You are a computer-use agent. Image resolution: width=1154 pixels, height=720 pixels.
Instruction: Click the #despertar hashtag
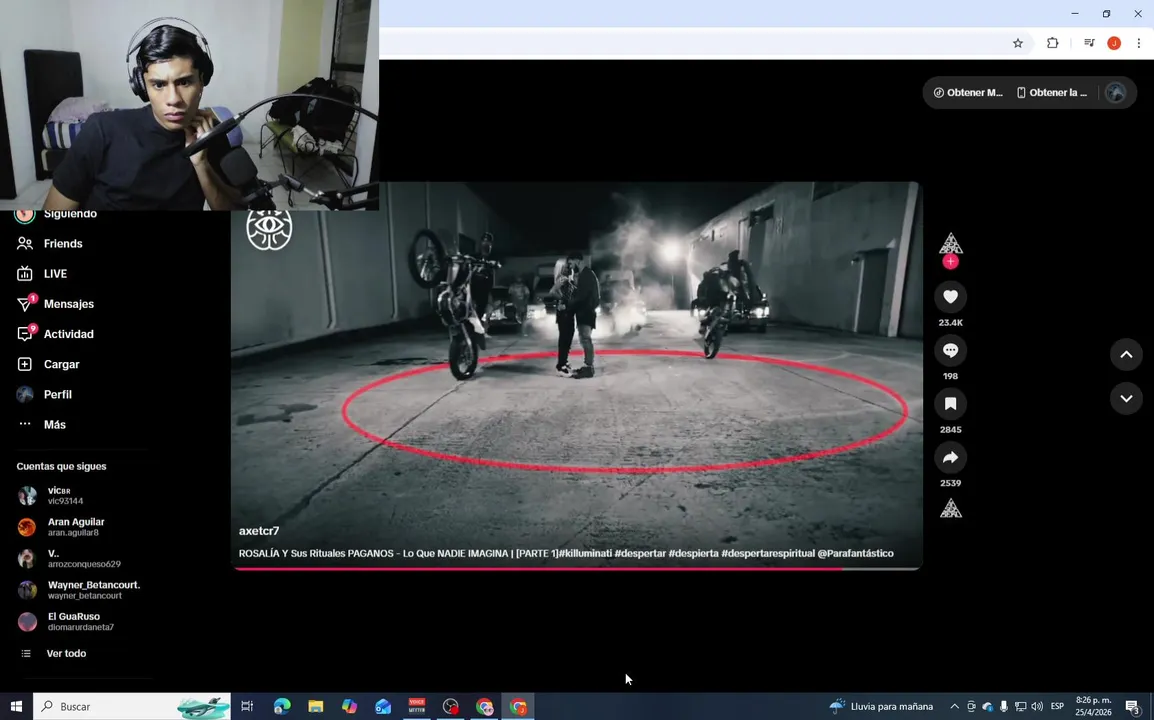click(640, 554)
